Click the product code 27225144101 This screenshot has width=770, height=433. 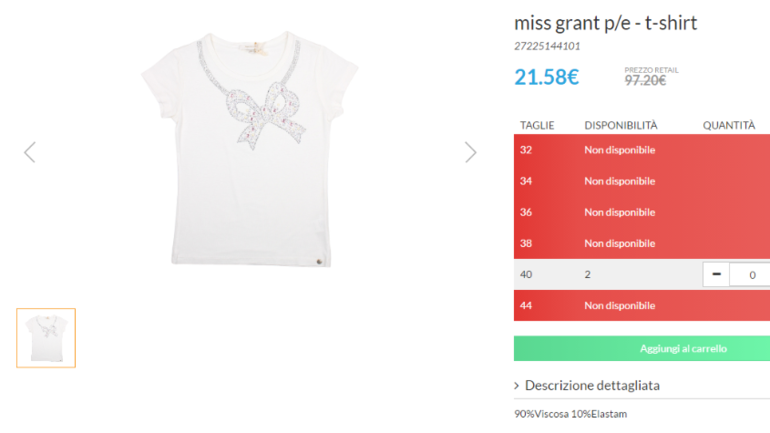click(x=547, y=46)
